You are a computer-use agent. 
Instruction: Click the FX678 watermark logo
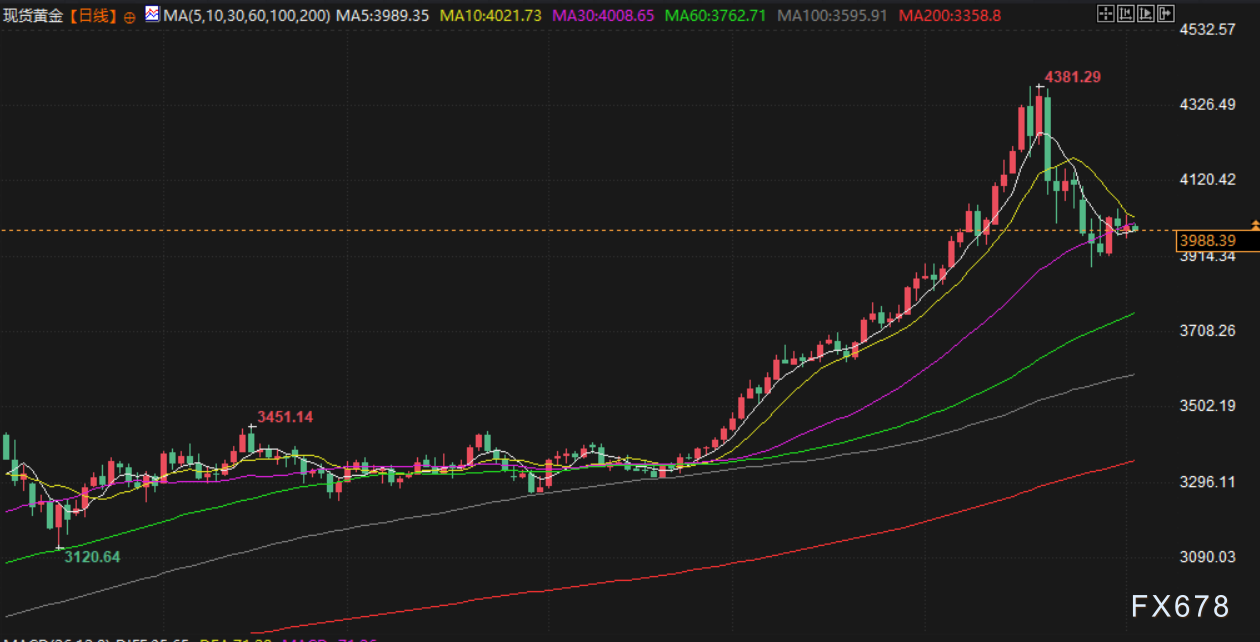[1180, 605]
